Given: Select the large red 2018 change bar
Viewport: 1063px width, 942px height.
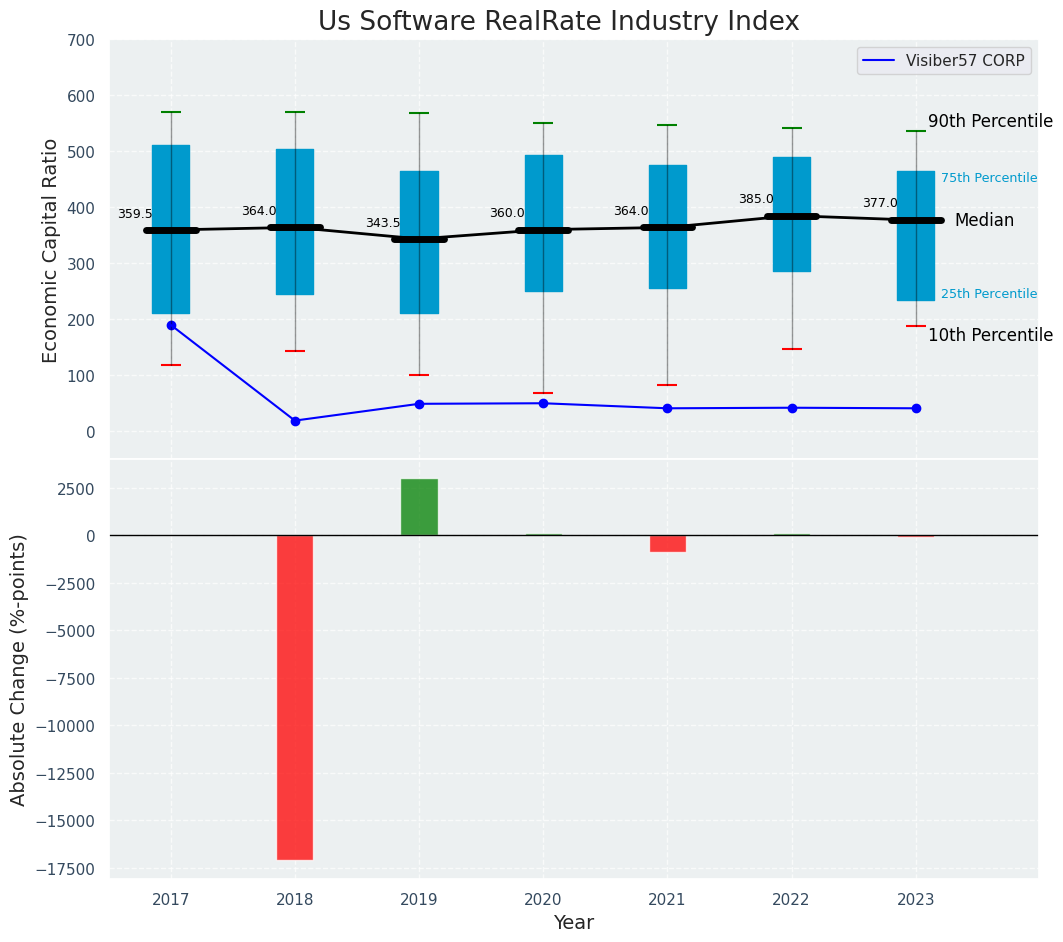Looking at the screenshot, I should coord(295,697).
